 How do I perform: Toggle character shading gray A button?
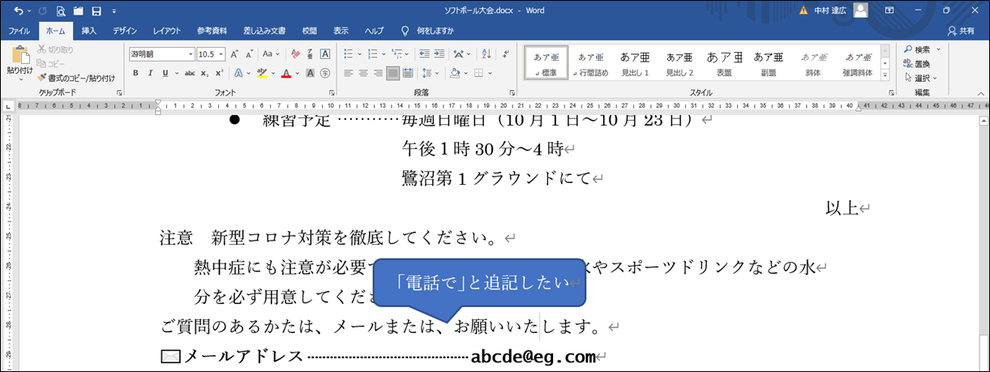coord(310,73)
